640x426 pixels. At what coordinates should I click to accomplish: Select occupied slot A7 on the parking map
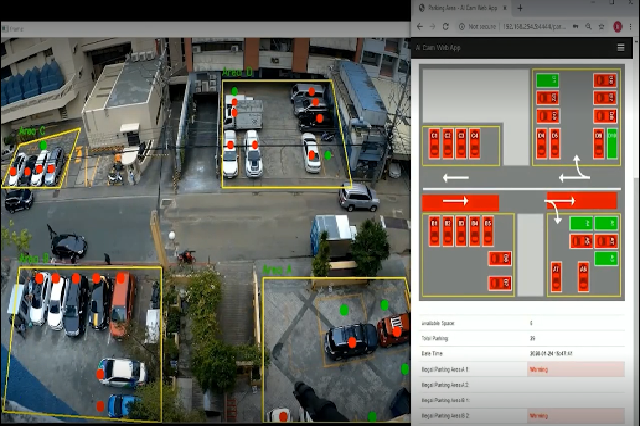pos(556,277)
